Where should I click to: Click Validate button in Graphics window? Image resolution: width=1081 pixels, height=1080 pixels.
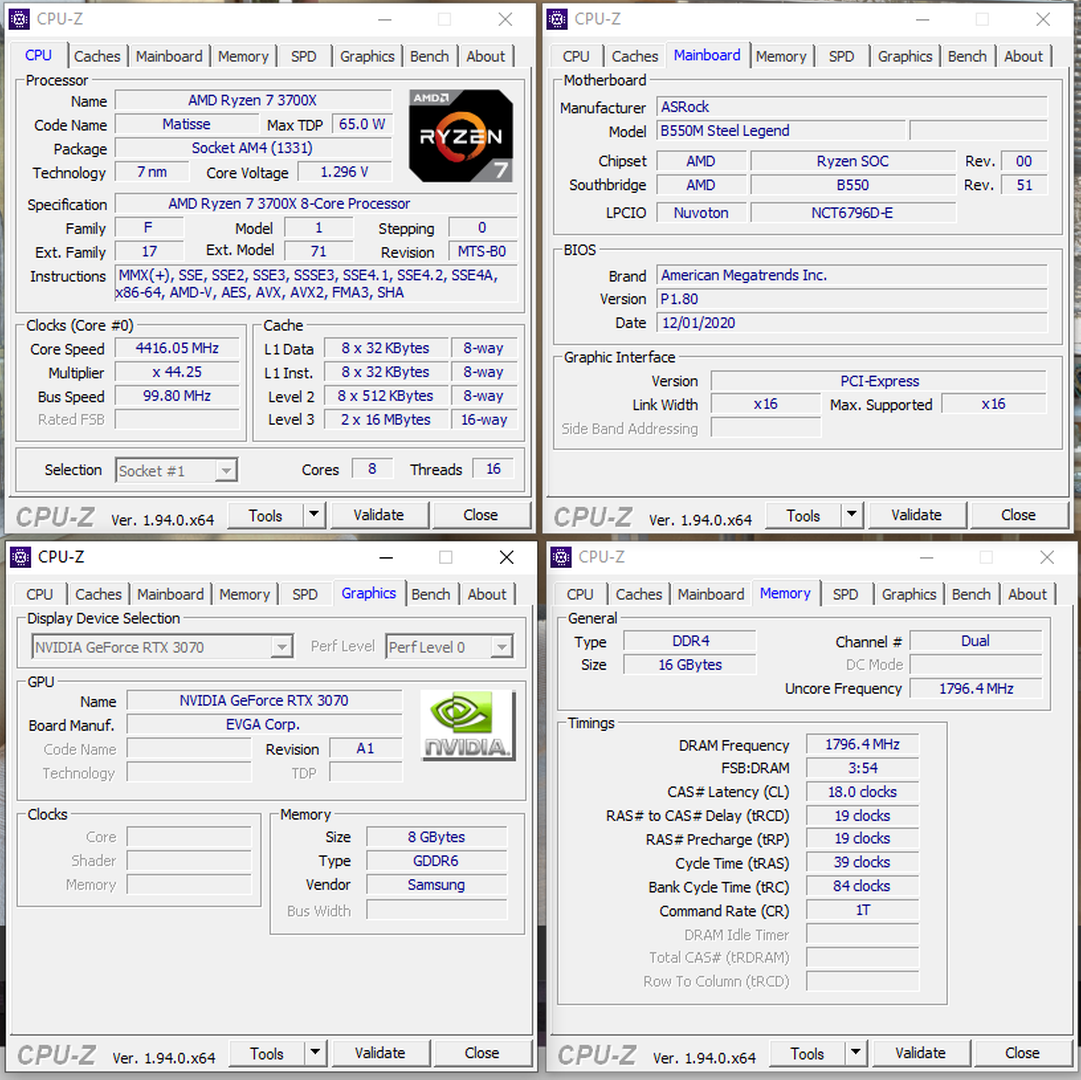pos(380,1053)
